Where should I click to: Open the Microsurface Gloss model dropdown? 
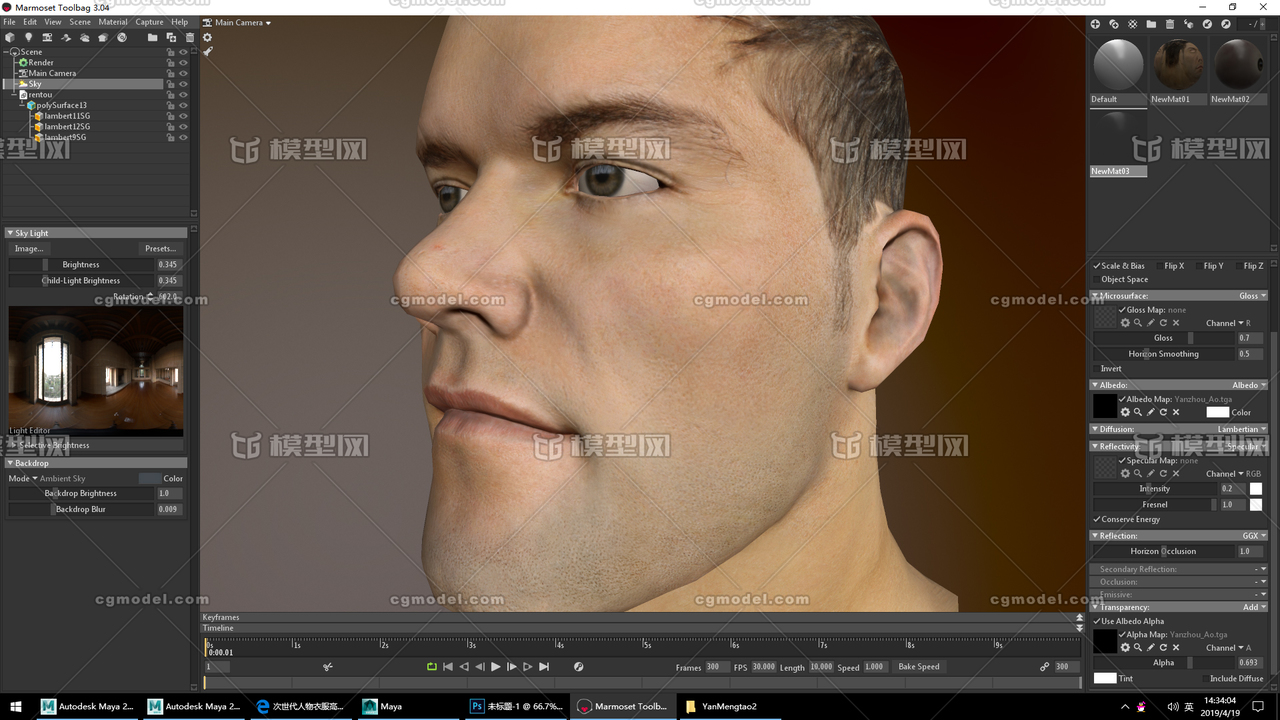click(1253, 296)
